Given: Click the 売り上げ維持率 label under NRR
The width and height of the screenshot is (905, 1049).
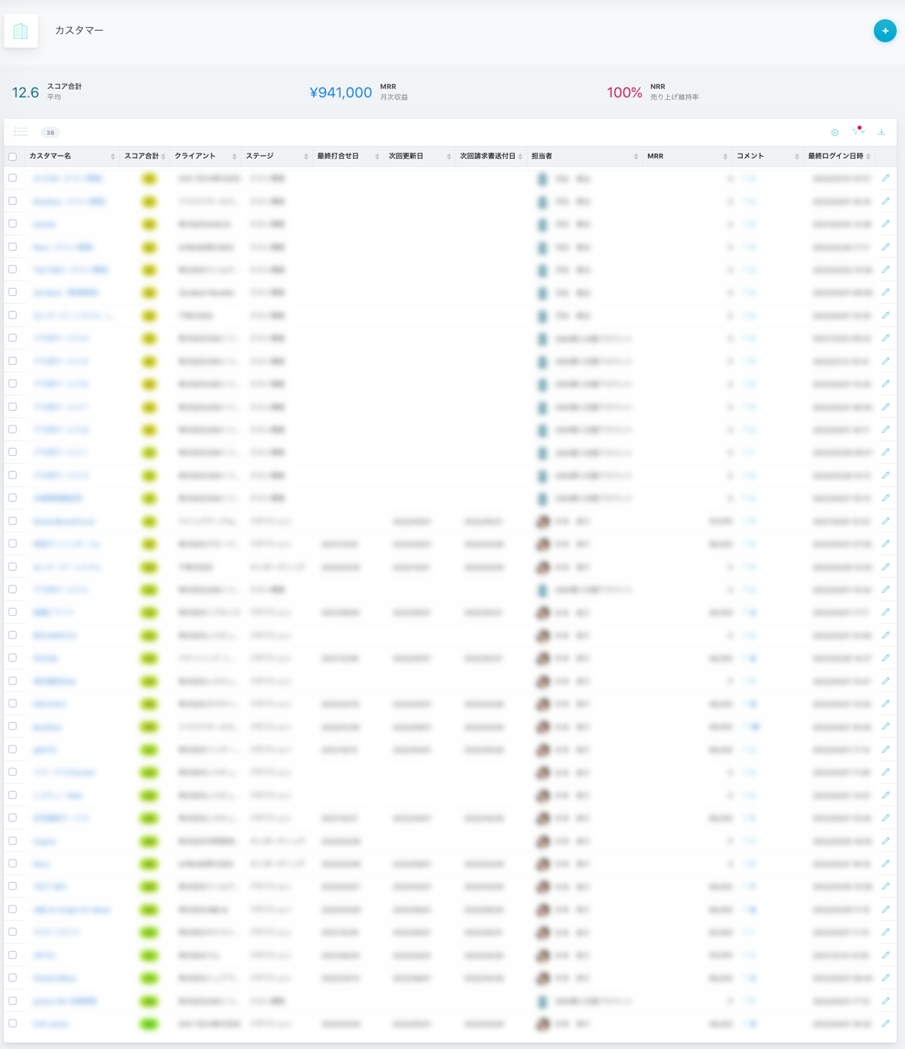Looking at the screenshot, I should [674, 97].
